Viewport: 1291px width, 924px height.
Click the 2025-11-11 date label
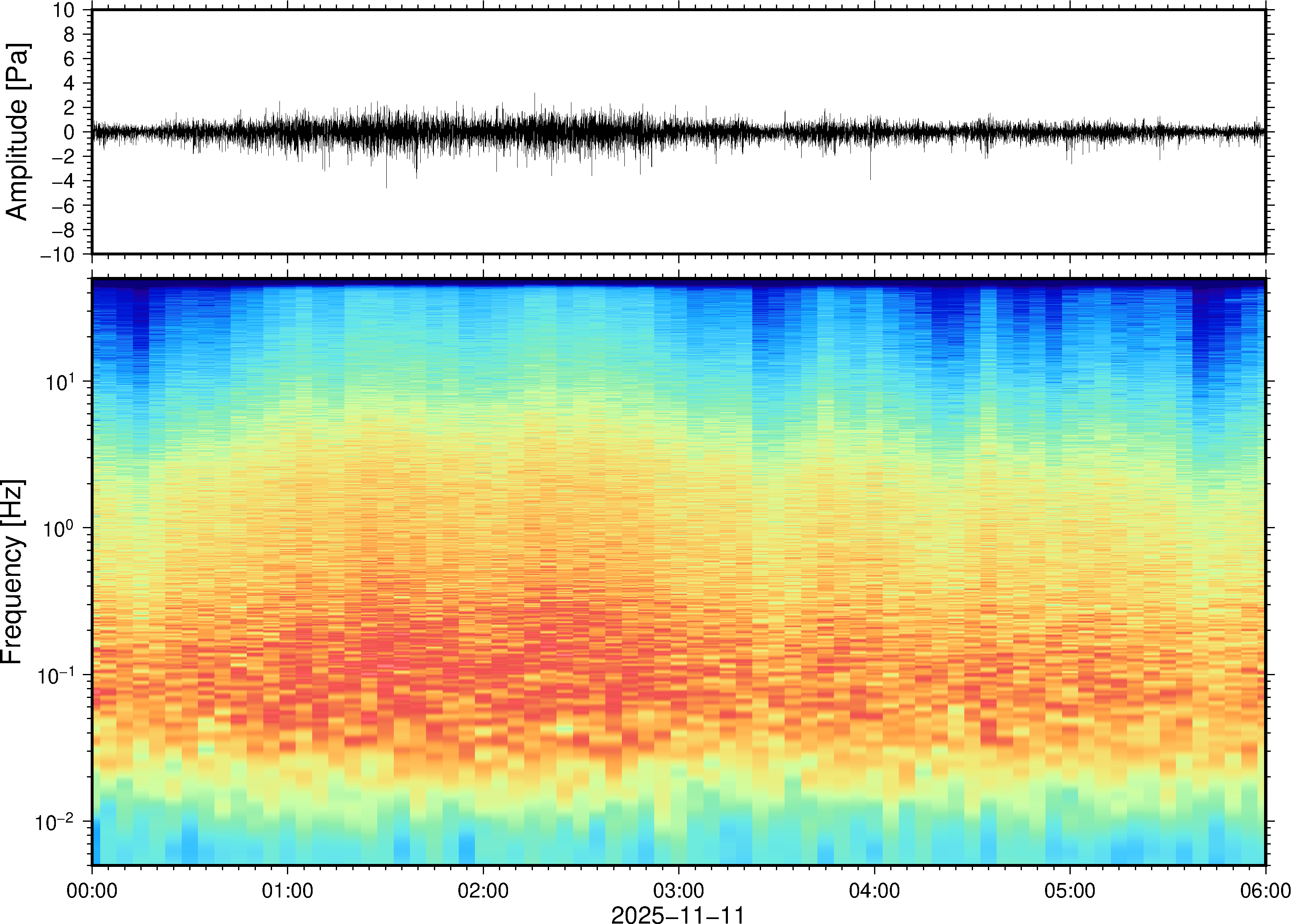point(678,914)
